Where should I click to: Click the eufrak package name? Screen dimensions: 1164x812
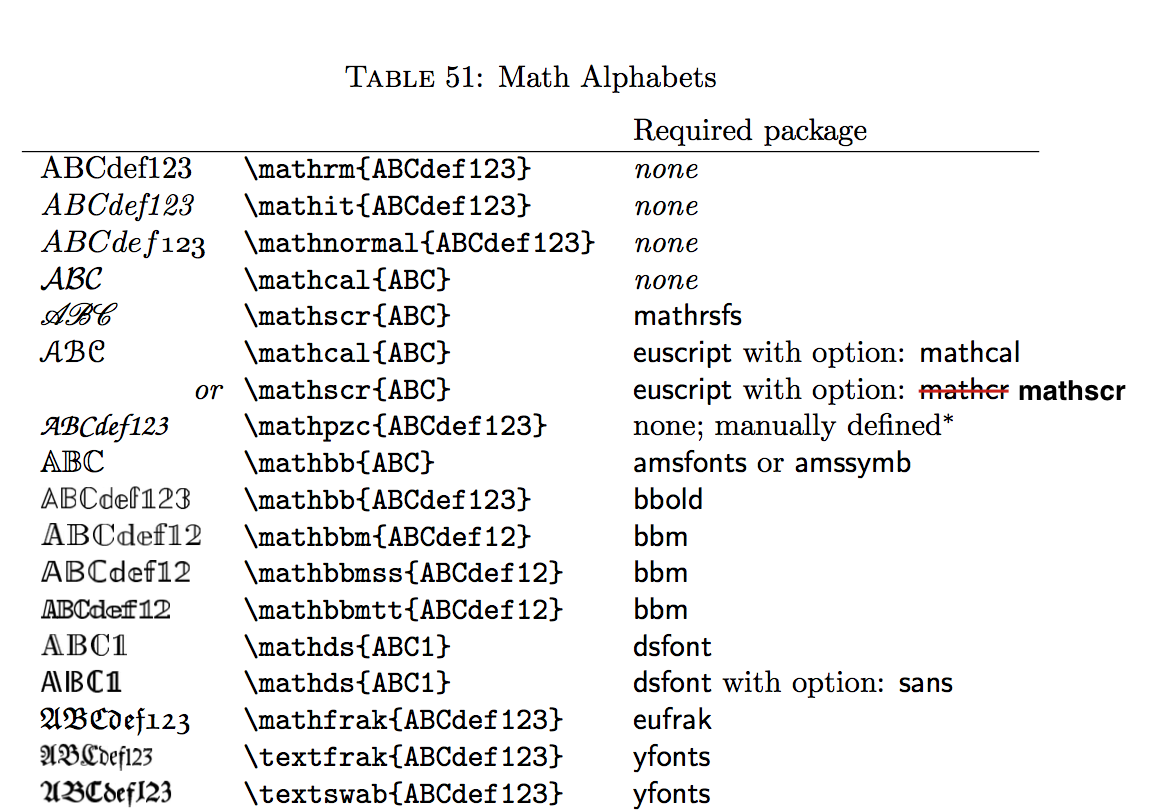[673, 720]
